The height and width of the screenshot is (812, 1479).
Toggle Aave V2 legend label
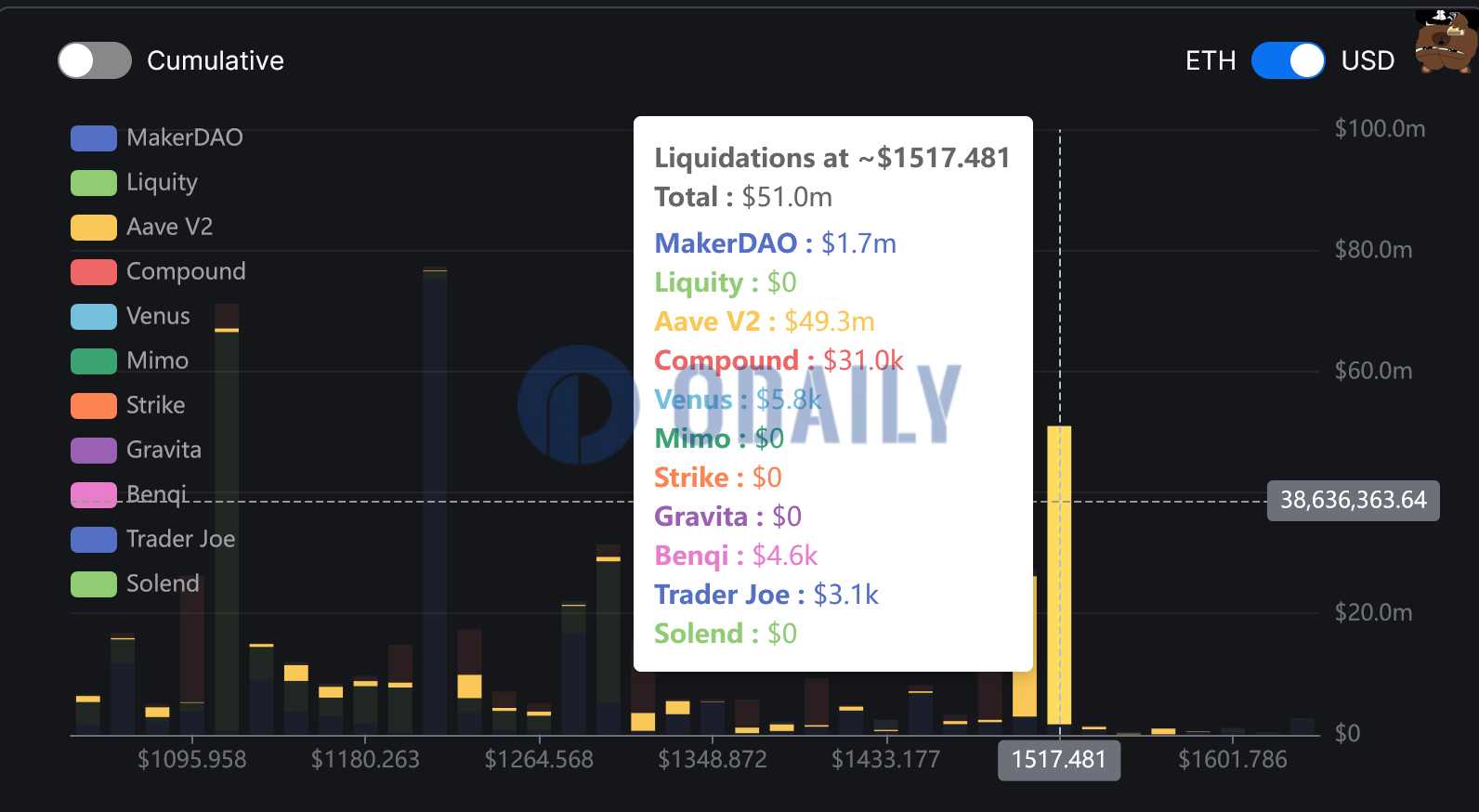[x=169, y=227]
